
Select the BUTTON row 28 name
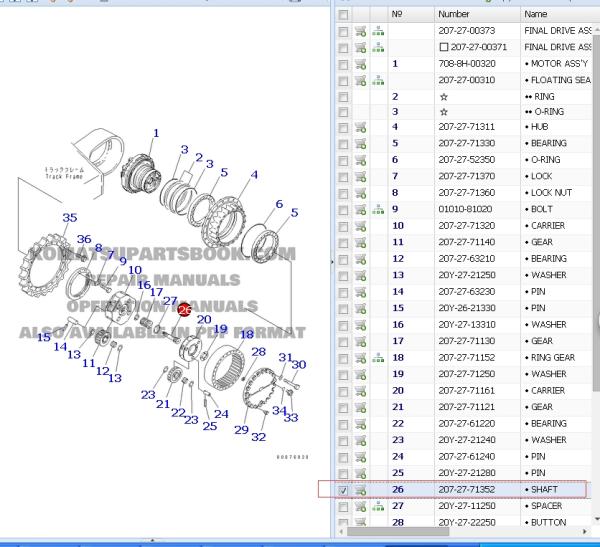coord(548,523)
